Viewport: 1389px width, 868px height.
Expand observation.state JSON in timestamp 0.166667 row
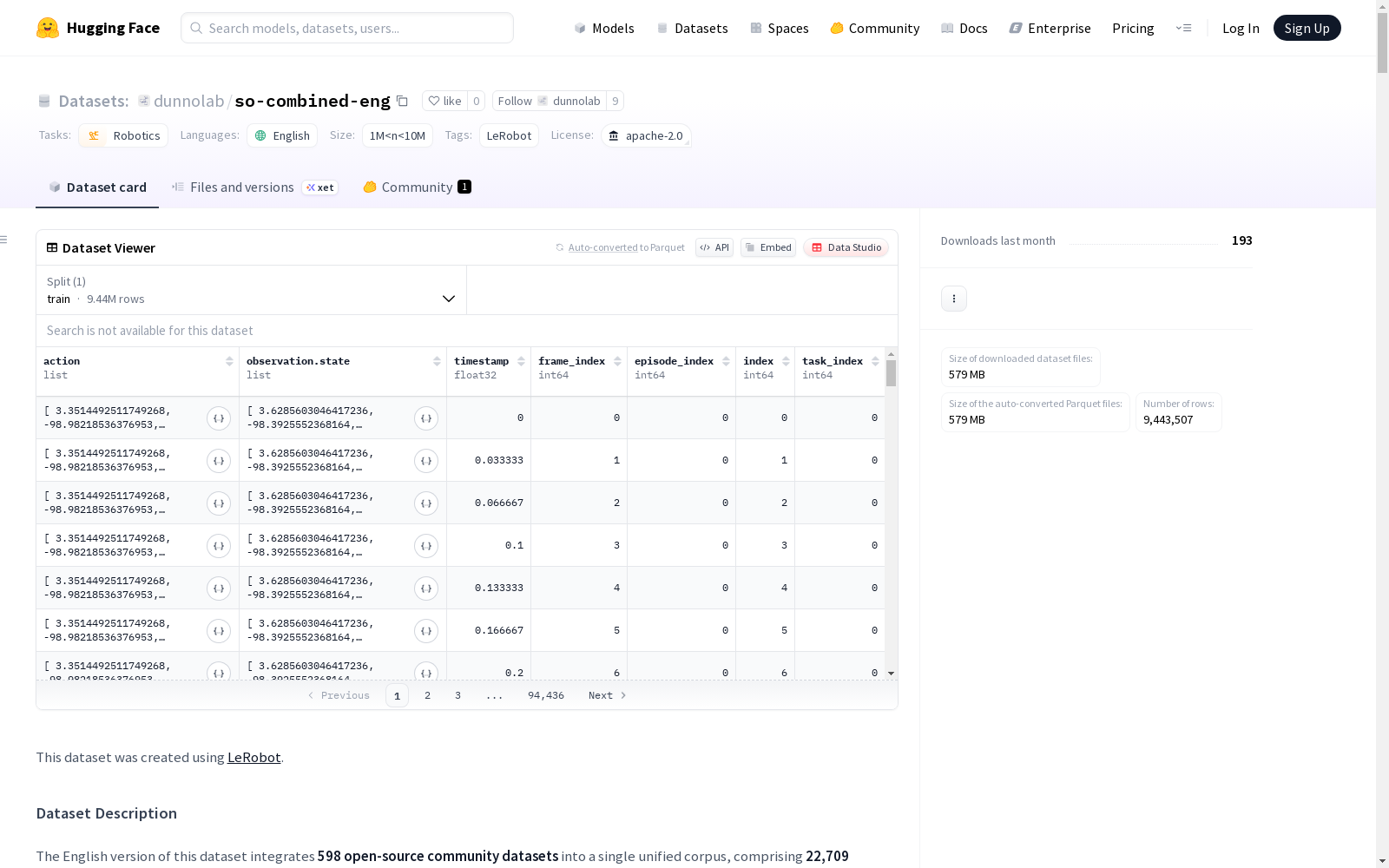[426, 631]
